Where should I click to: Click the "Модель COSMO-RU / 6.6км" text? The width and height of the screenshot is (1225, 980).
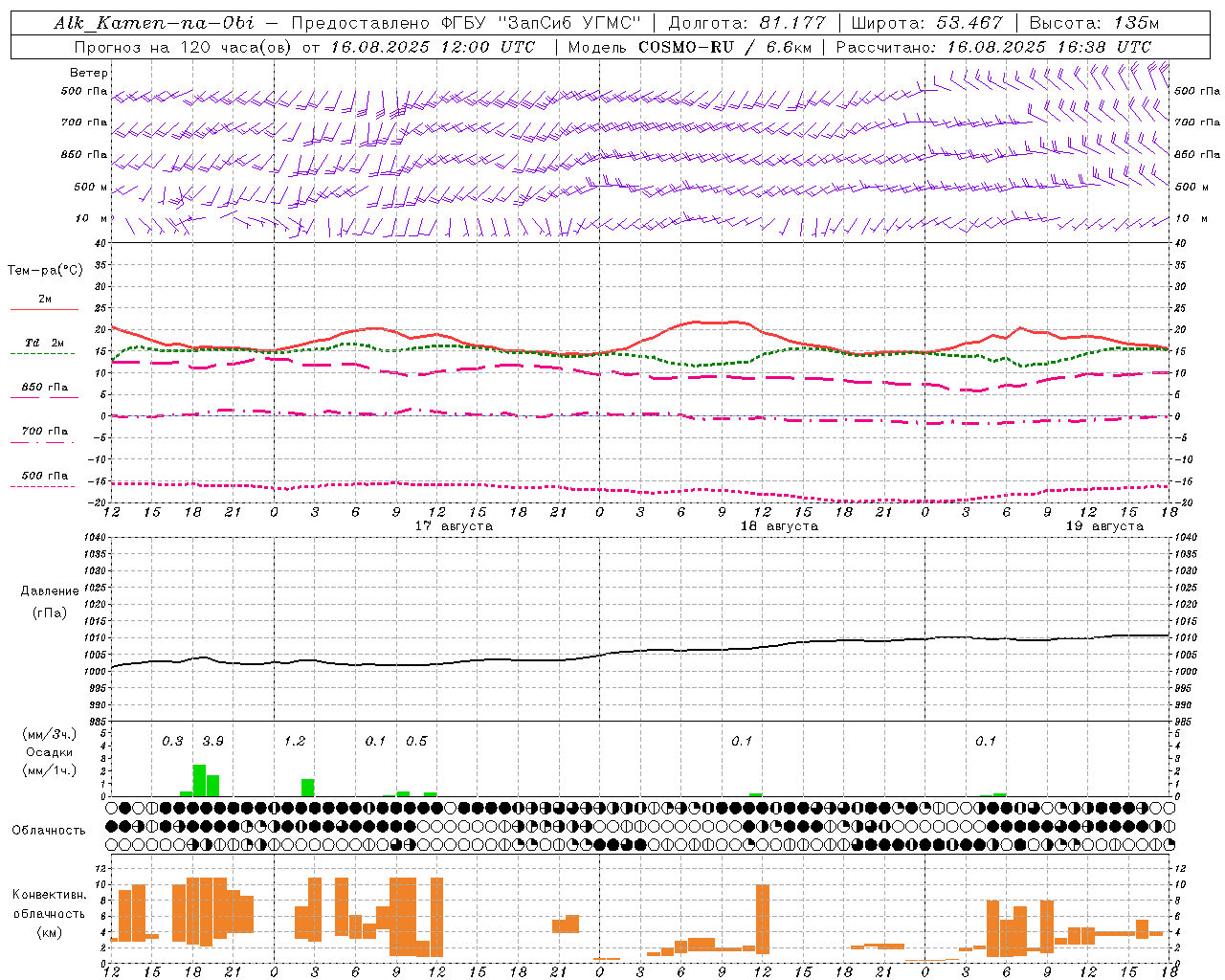tap(691, 47)
